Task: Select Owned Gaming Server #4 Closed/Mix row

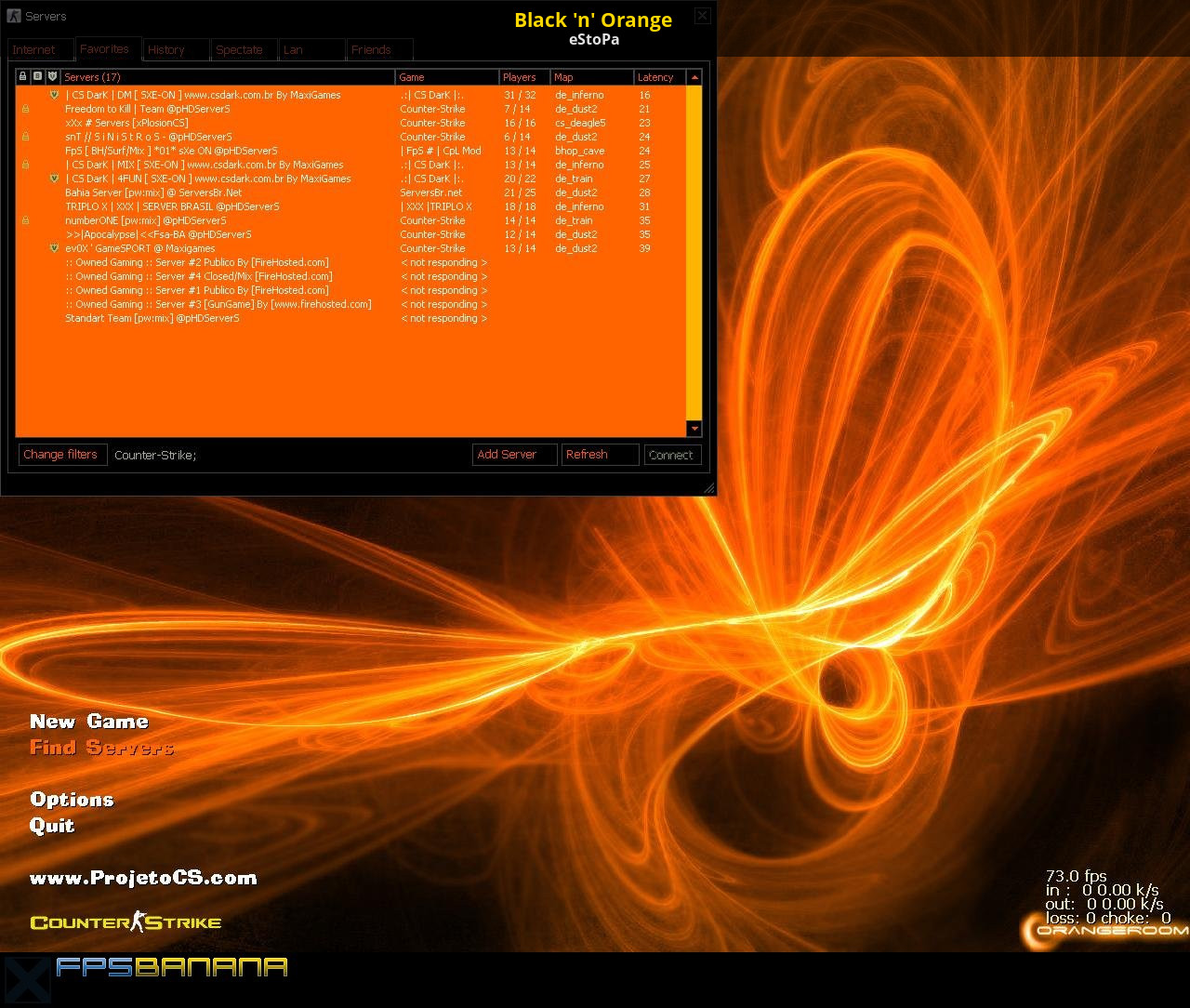Action: coord(350,276)
